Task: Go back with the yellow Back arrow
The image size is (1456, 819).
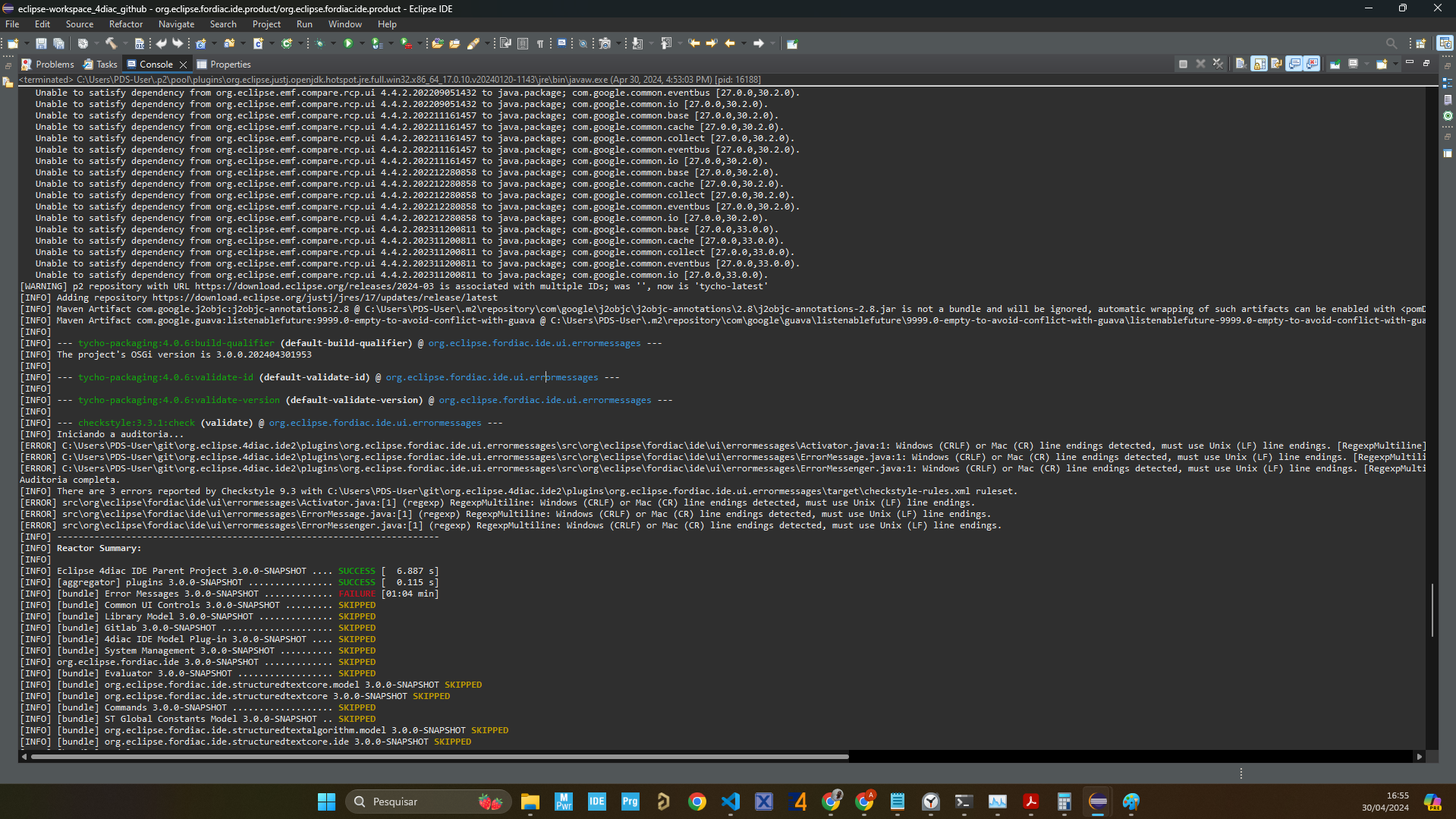Action: [x=730, y=43]
